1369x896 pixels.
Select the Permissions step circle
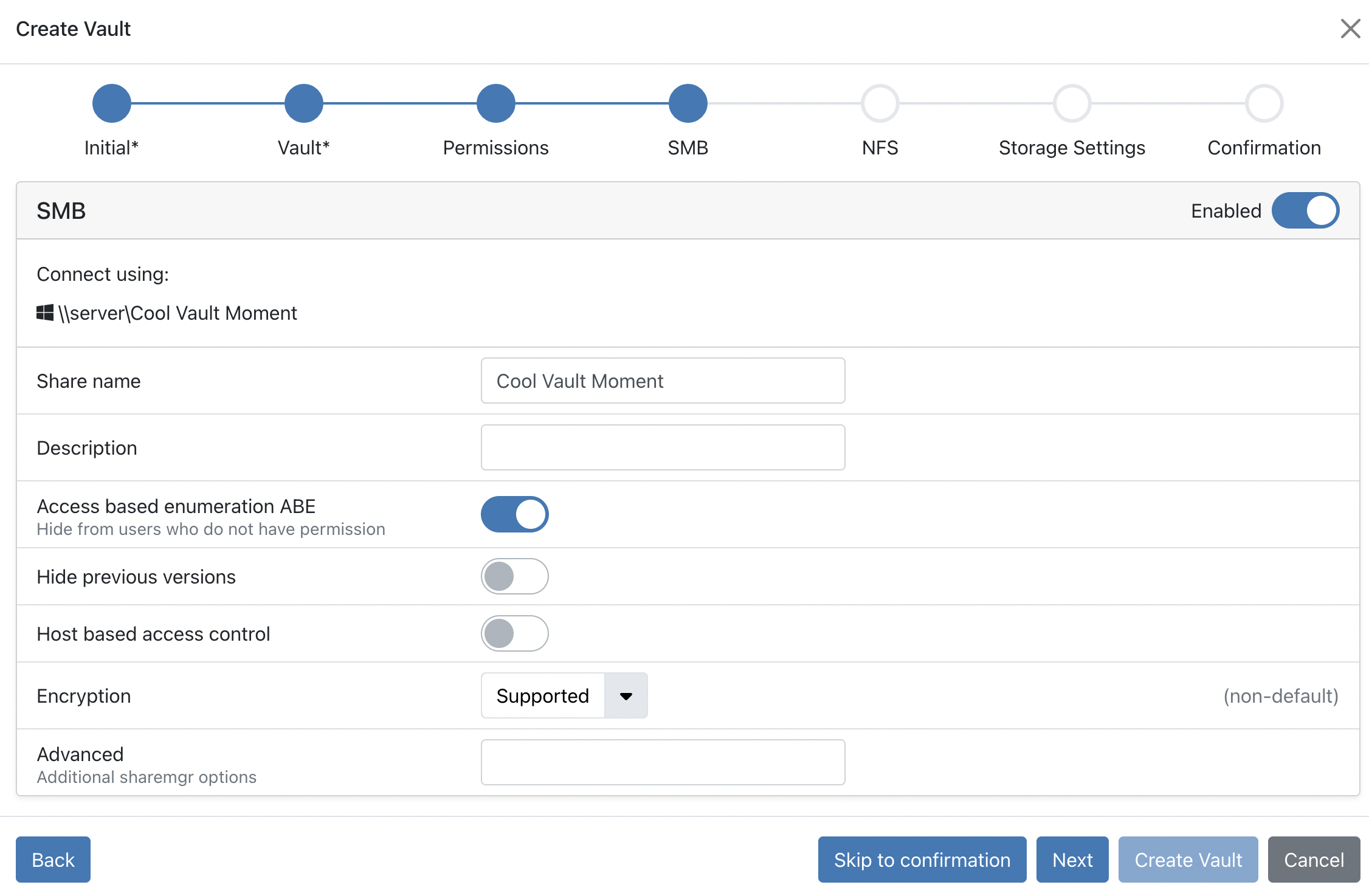click(495, 103)
